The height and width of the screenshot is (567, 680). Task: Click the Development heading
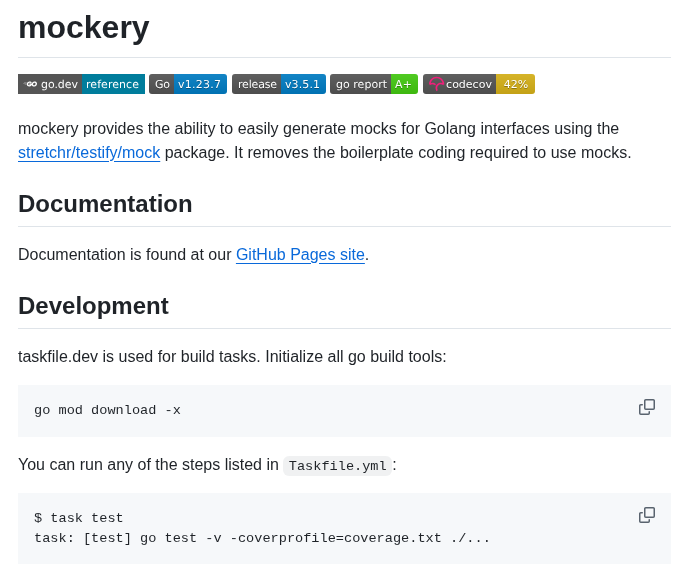click(93, 306)
